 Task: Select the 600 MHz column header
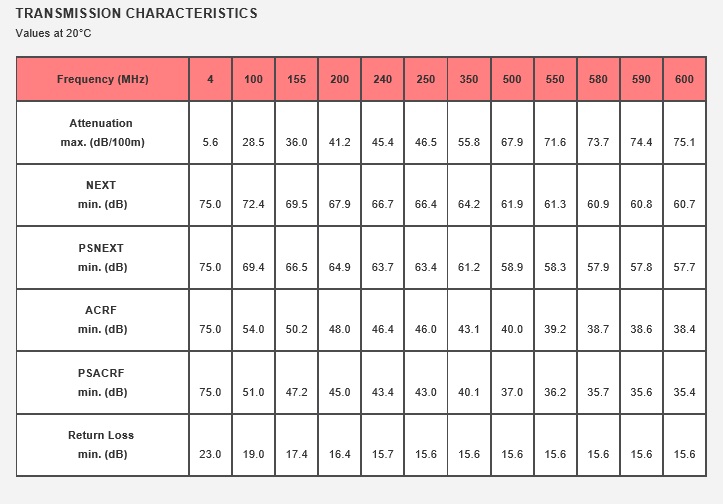point(684,79)
